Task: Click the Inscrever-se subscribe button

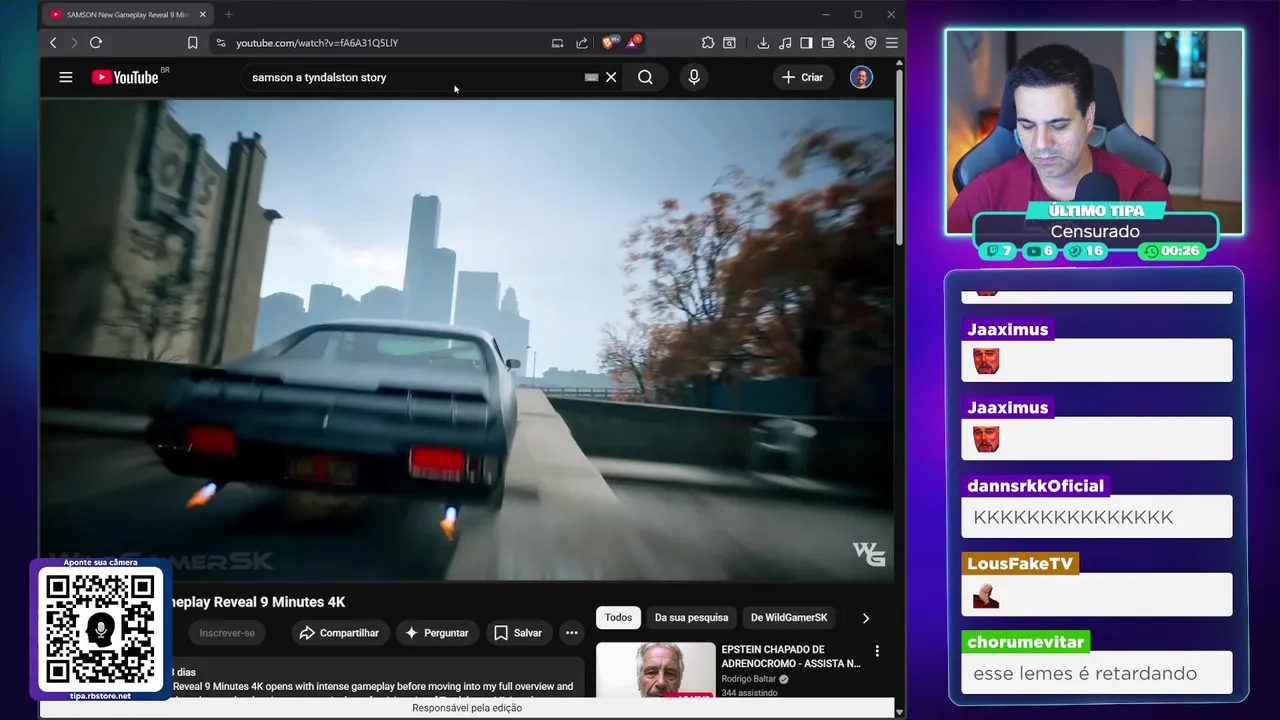Action: click(x=227, y=633)
